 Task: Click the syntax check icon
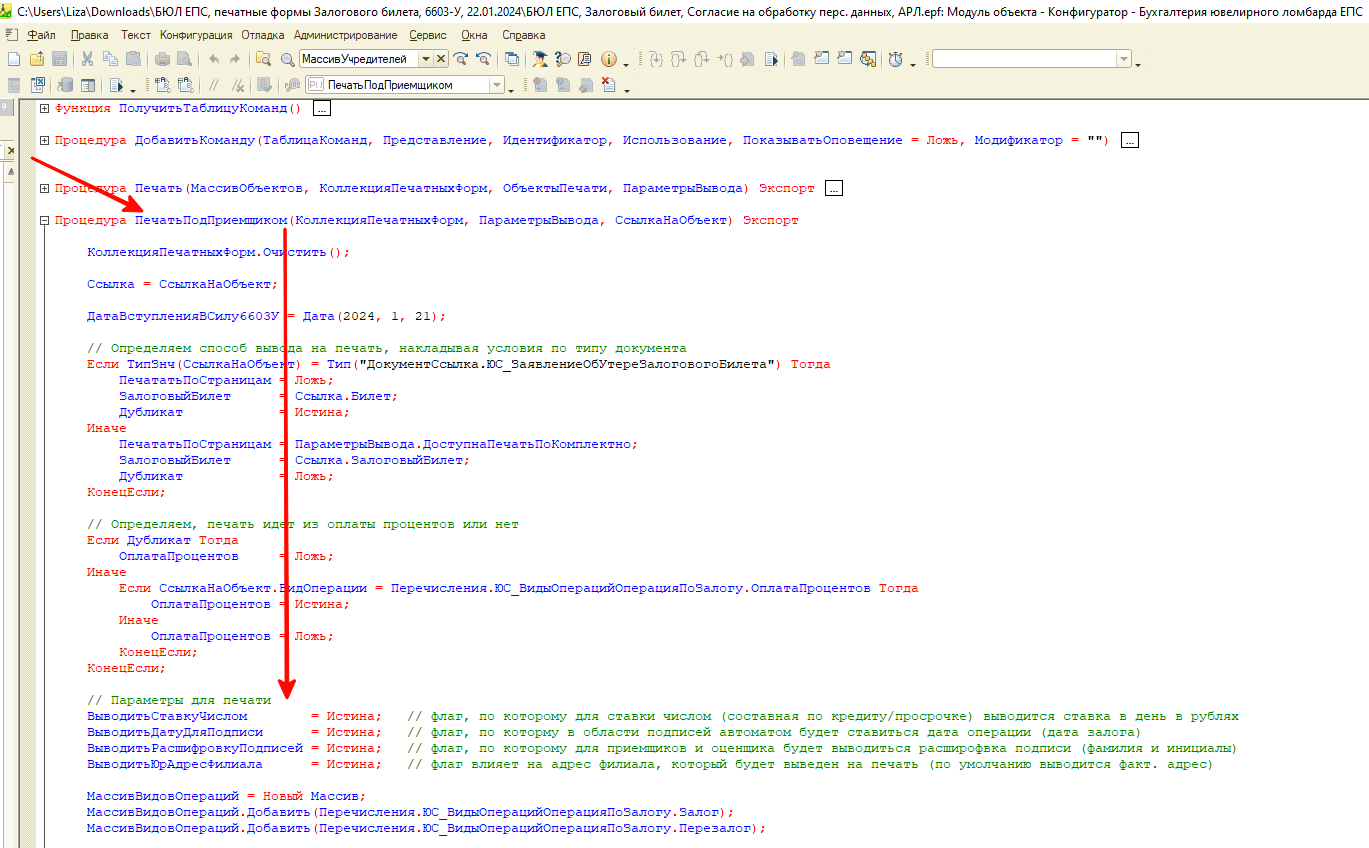[x=262, y=85]
